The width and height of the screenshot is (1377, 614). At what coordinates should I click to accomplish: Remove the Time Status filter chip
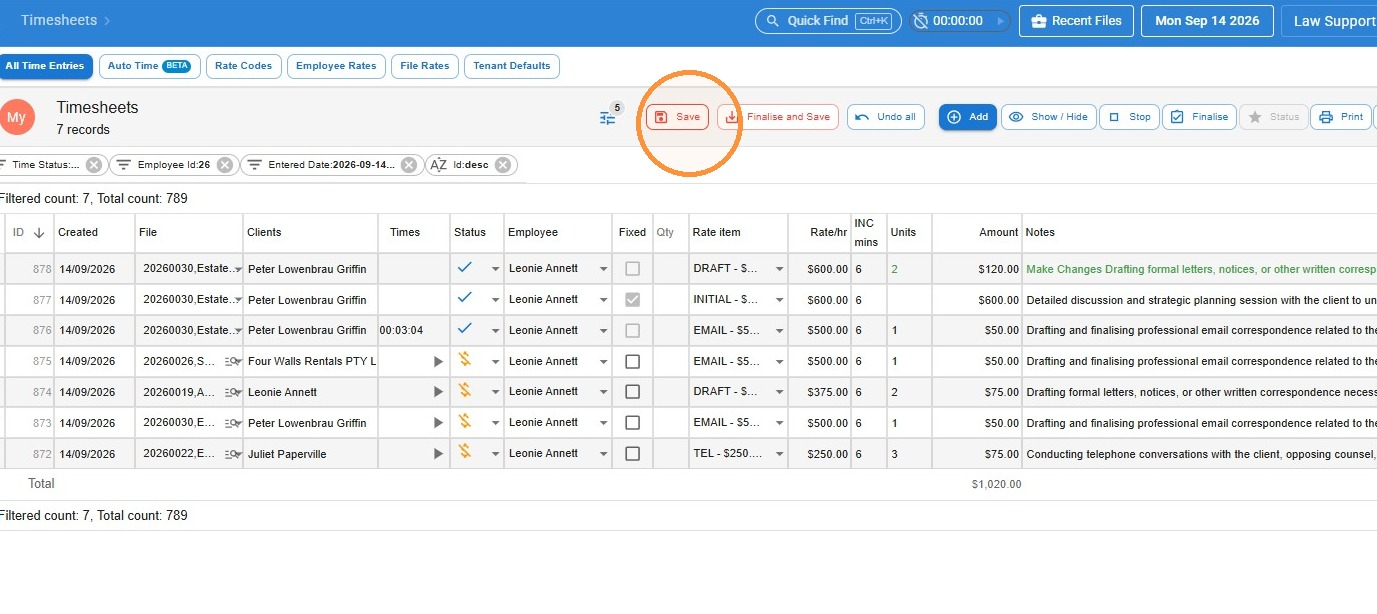pyautogui.click(x=94, y=165)
